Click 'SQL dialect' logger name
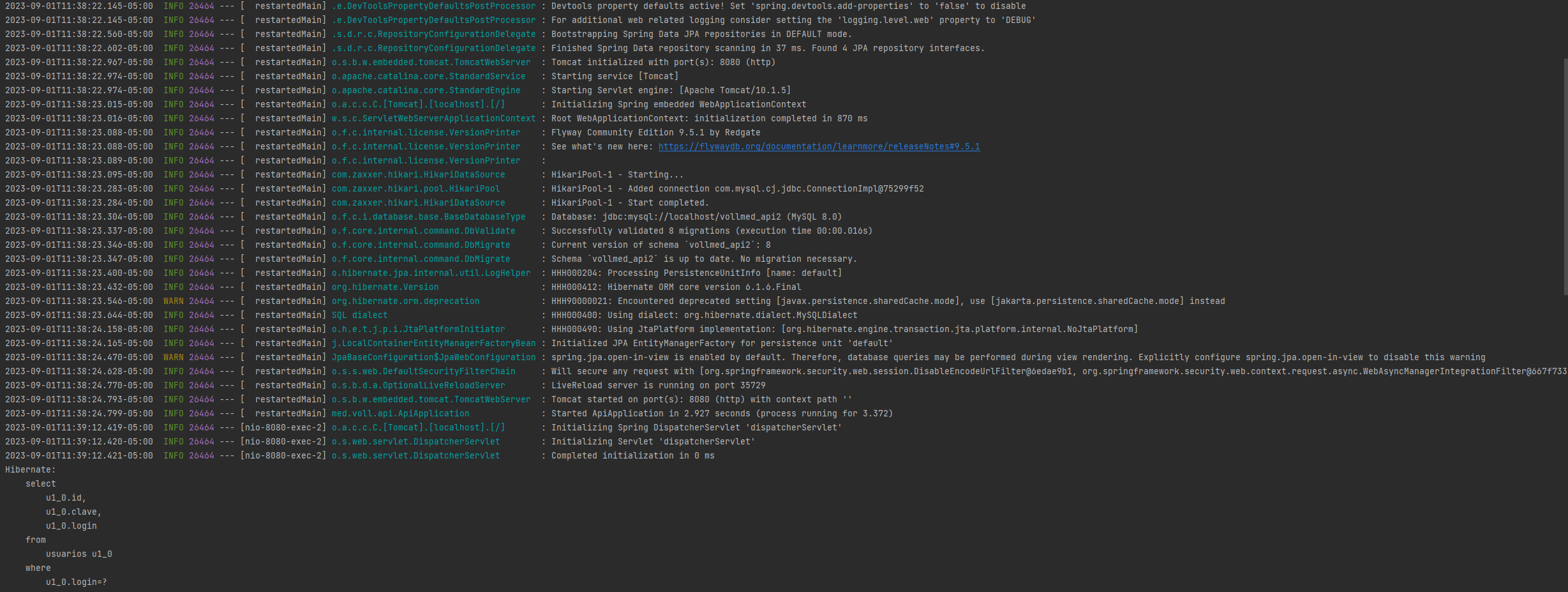This screenshot has width=1568, height=592. click(359, 315)
